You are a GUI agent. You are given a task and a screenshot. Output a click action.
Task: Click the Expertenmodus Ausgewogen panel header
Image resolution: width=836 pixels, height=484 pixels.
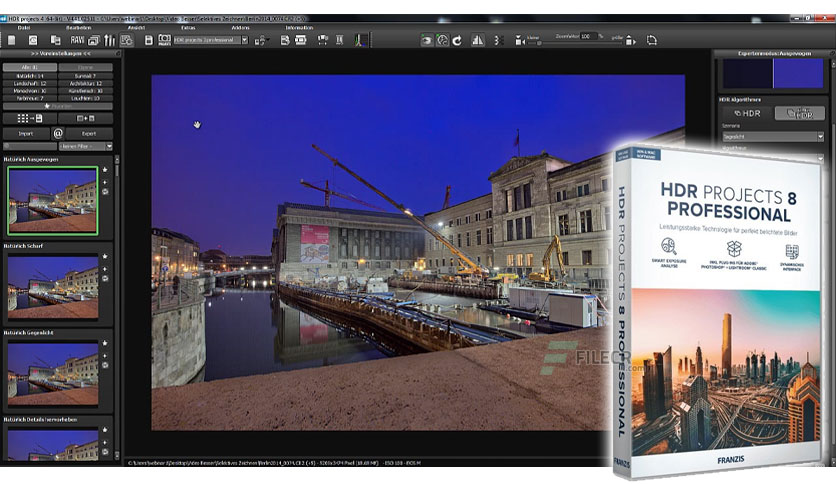774,54
